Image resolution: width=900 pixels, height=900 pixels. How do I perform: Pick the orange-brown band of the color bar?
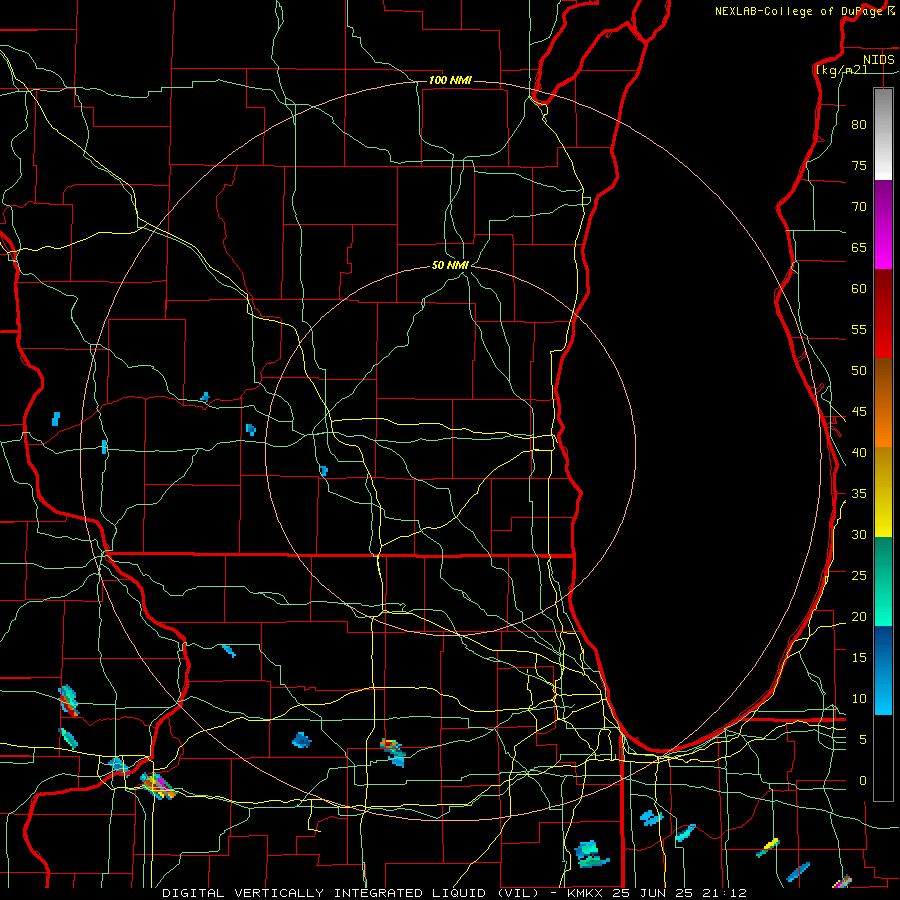(883, 403)
